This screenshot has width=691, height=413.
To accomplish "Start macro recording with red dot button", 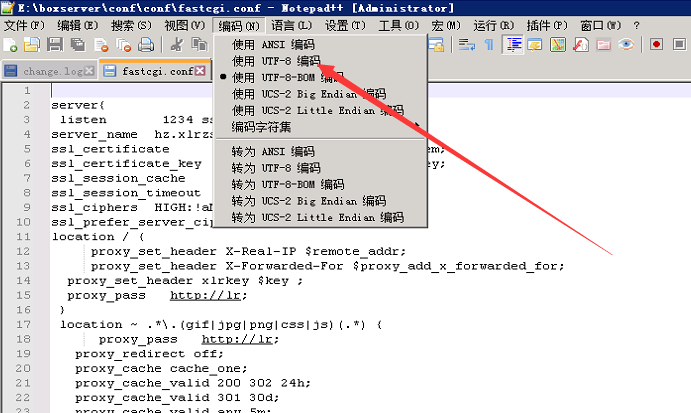I will coord(657,44).
